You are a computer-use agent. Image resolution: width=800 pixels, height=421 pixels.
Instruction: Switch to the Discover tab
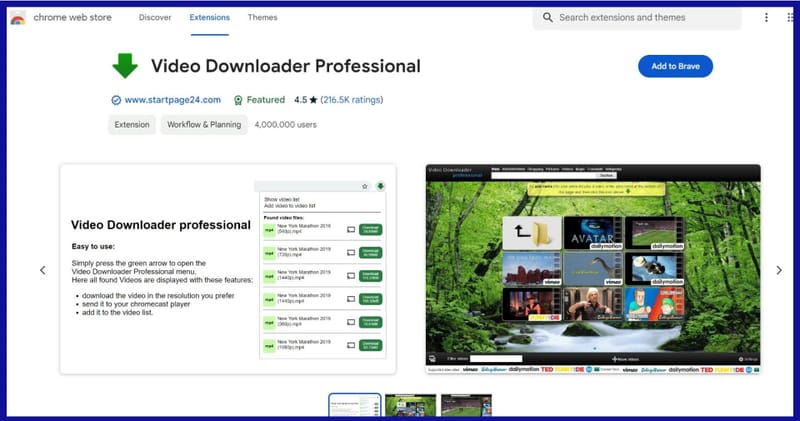[x=155, y=17]
